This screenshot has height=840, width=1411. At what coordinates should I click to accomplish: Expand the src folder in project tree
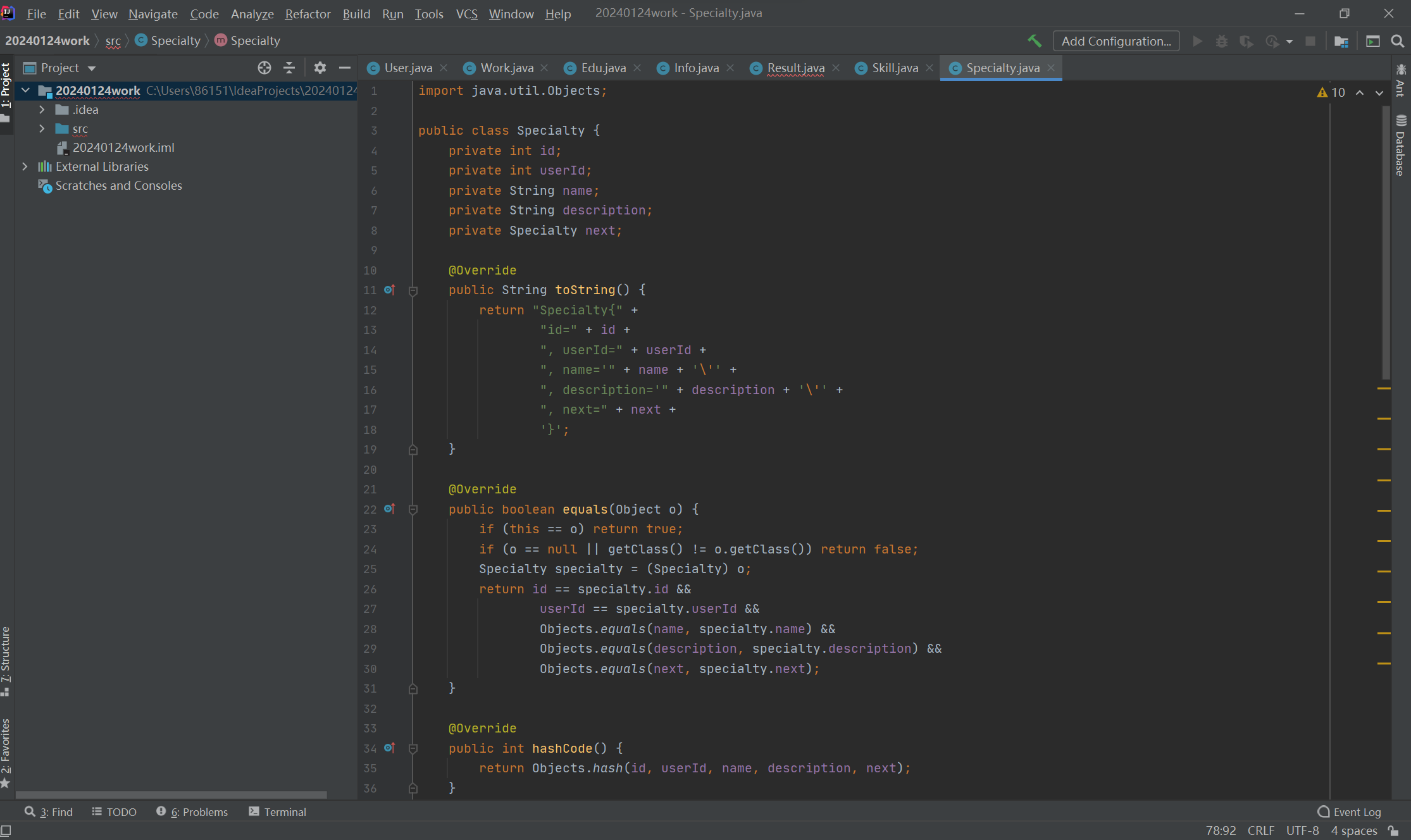pyautogui.click(x=42, y=128)
